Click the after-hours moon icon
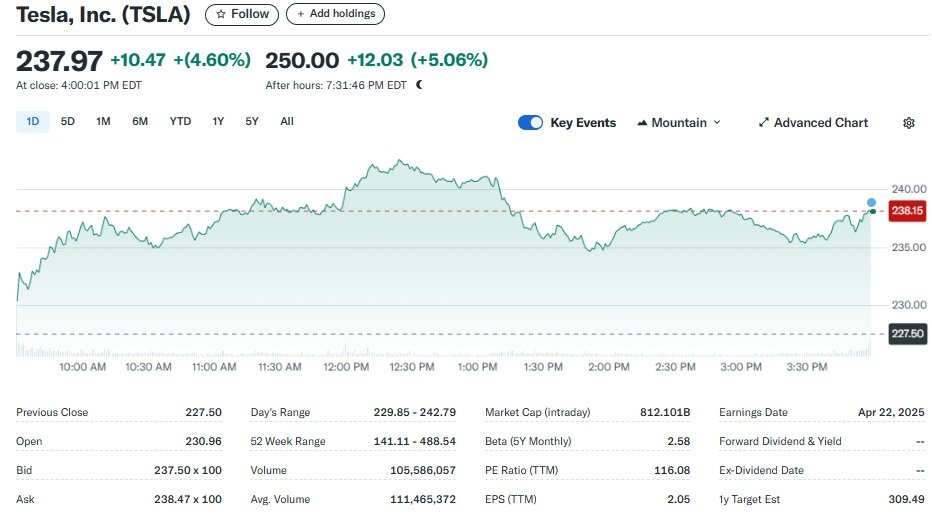Screen dimensions: 932x516 [419, 85]
